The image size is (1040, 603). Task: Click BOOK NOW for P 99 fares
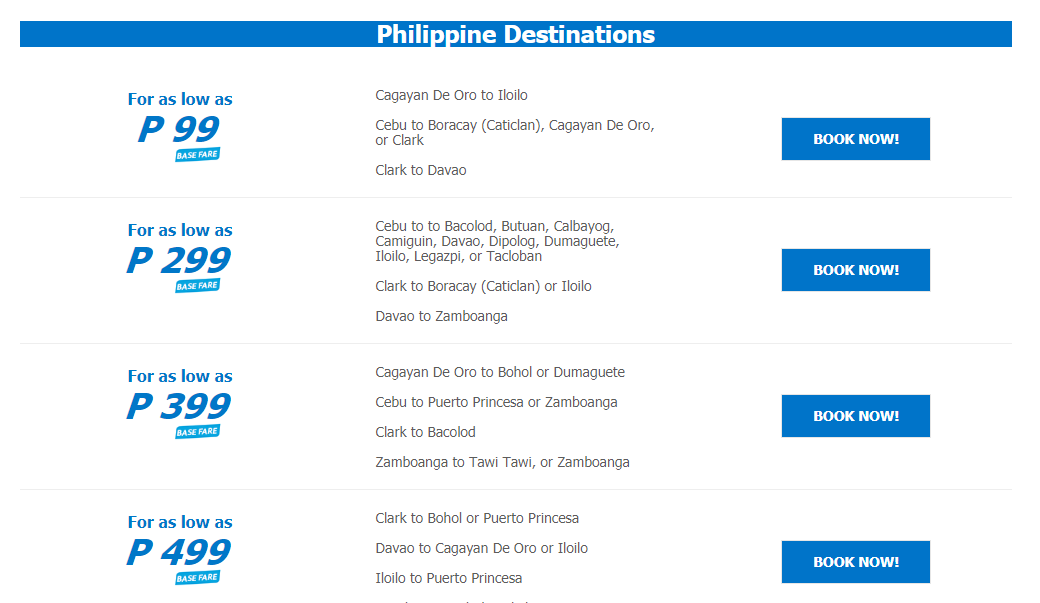[856, 139]
